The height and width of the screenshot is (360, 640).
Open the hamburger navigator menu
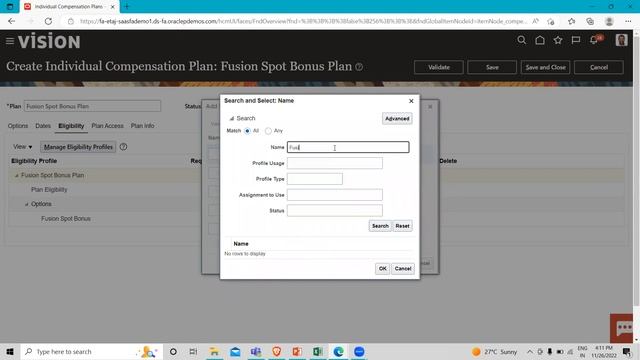[x=10, y=41]
